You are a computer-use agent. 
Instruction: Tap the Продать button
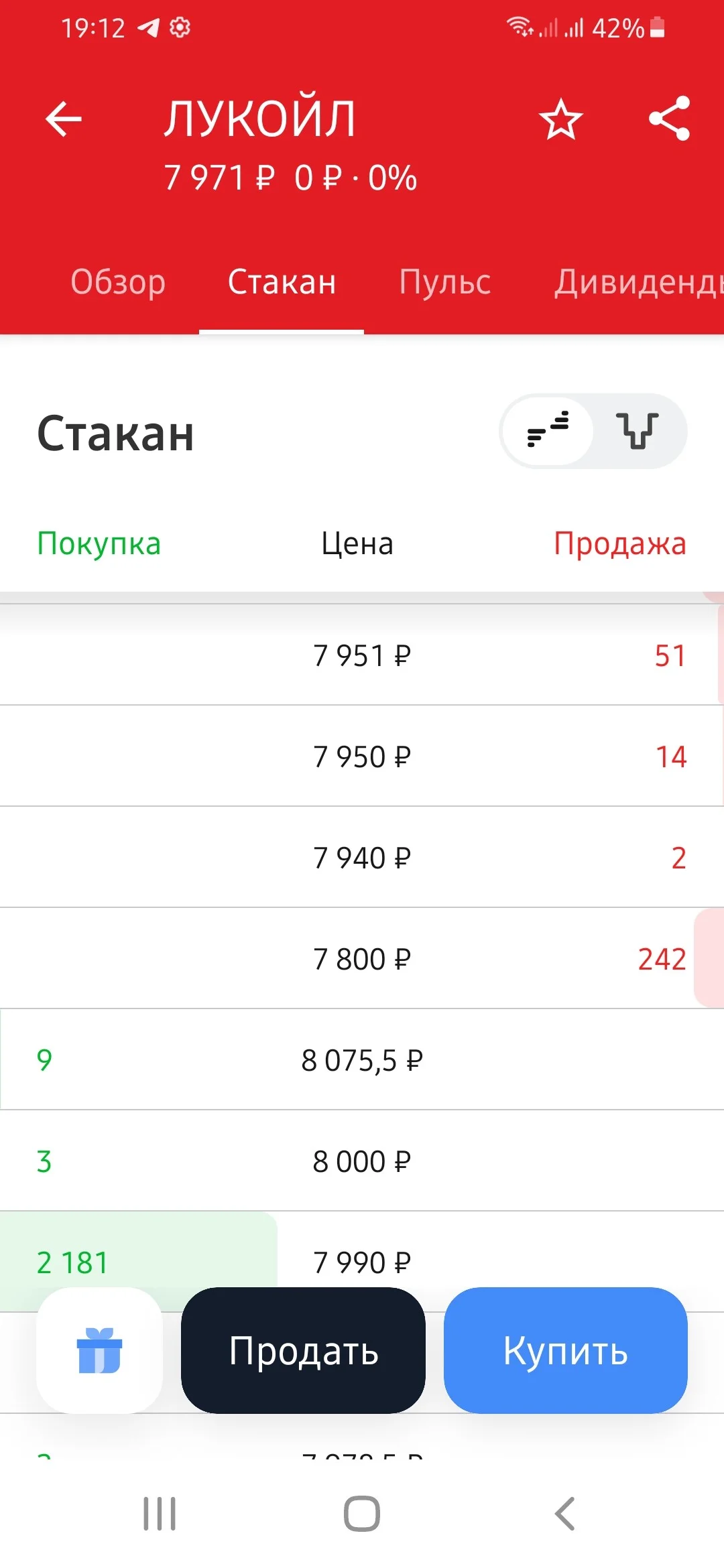click(x=303, y=1350)
